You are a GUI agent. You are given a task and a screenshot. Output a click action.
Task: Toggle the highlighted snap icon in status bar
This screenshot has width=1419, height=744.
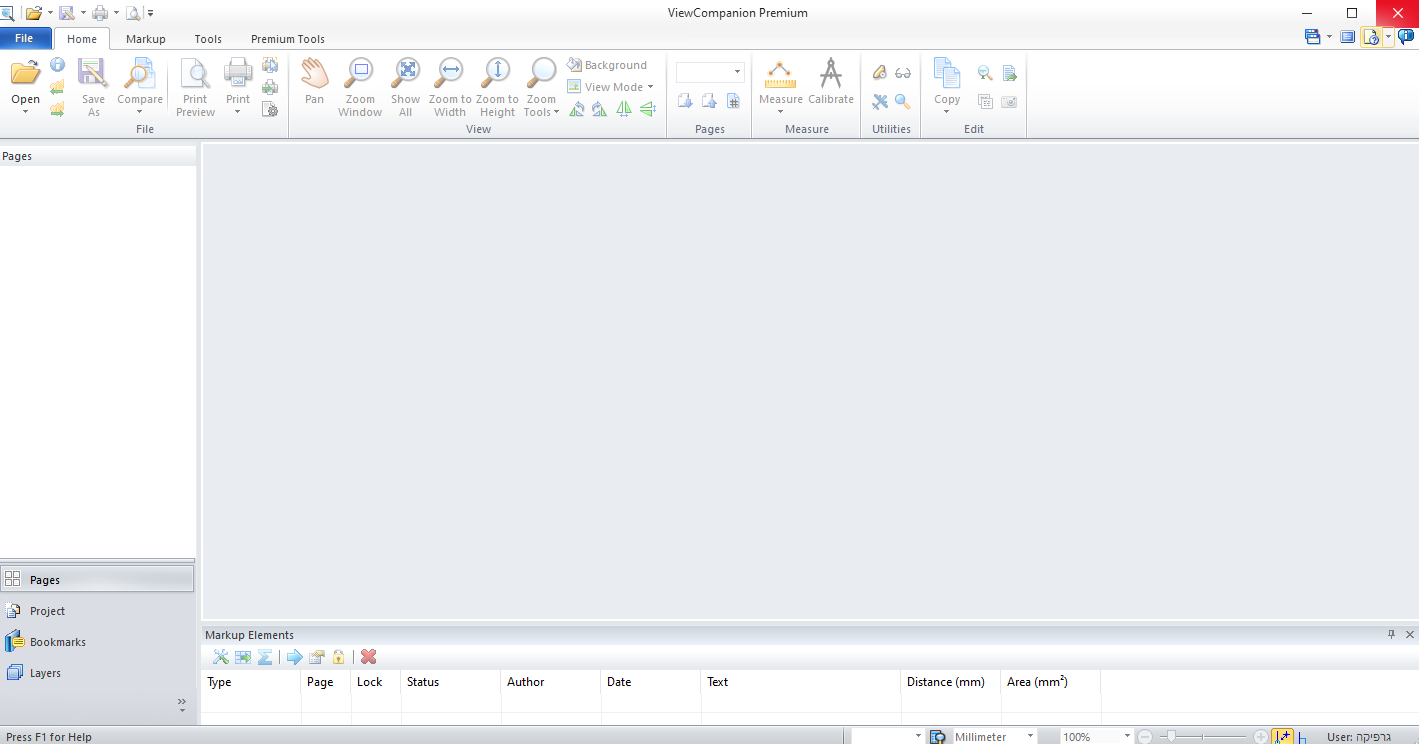coord(1283,737)
